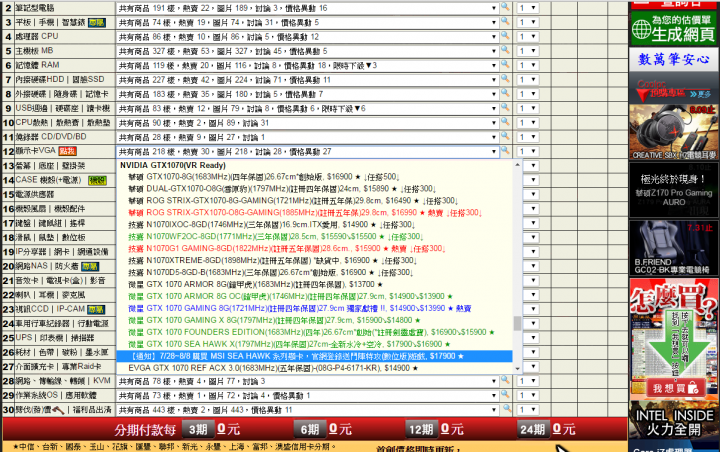
Task: Click the globe icon on 生成網頁 banner
Action: click(x=641, y=30)
